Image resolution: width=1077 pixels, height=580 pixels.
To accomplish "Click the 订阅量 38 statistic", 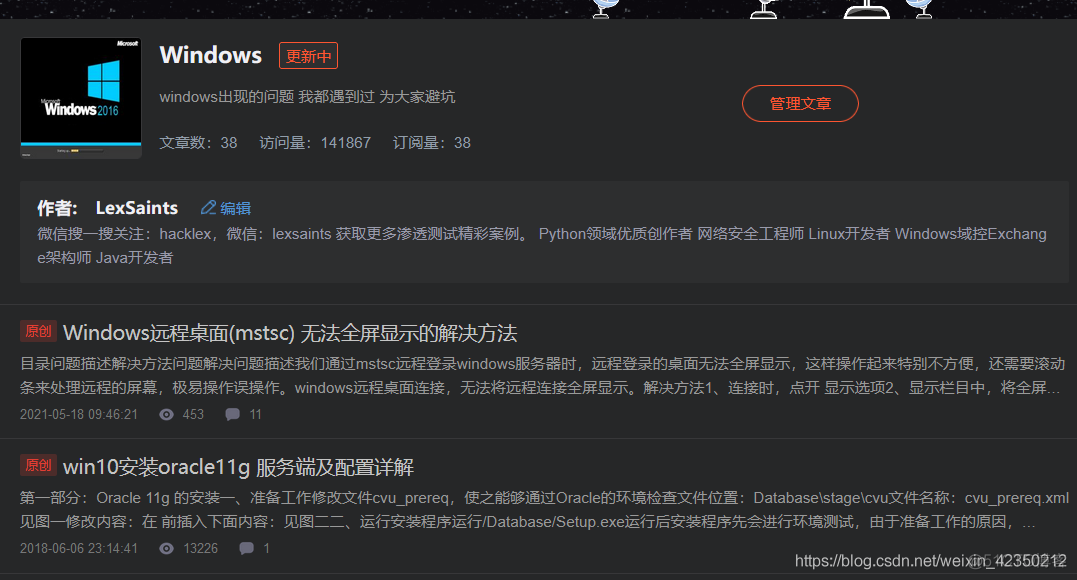I will [432, 143].
